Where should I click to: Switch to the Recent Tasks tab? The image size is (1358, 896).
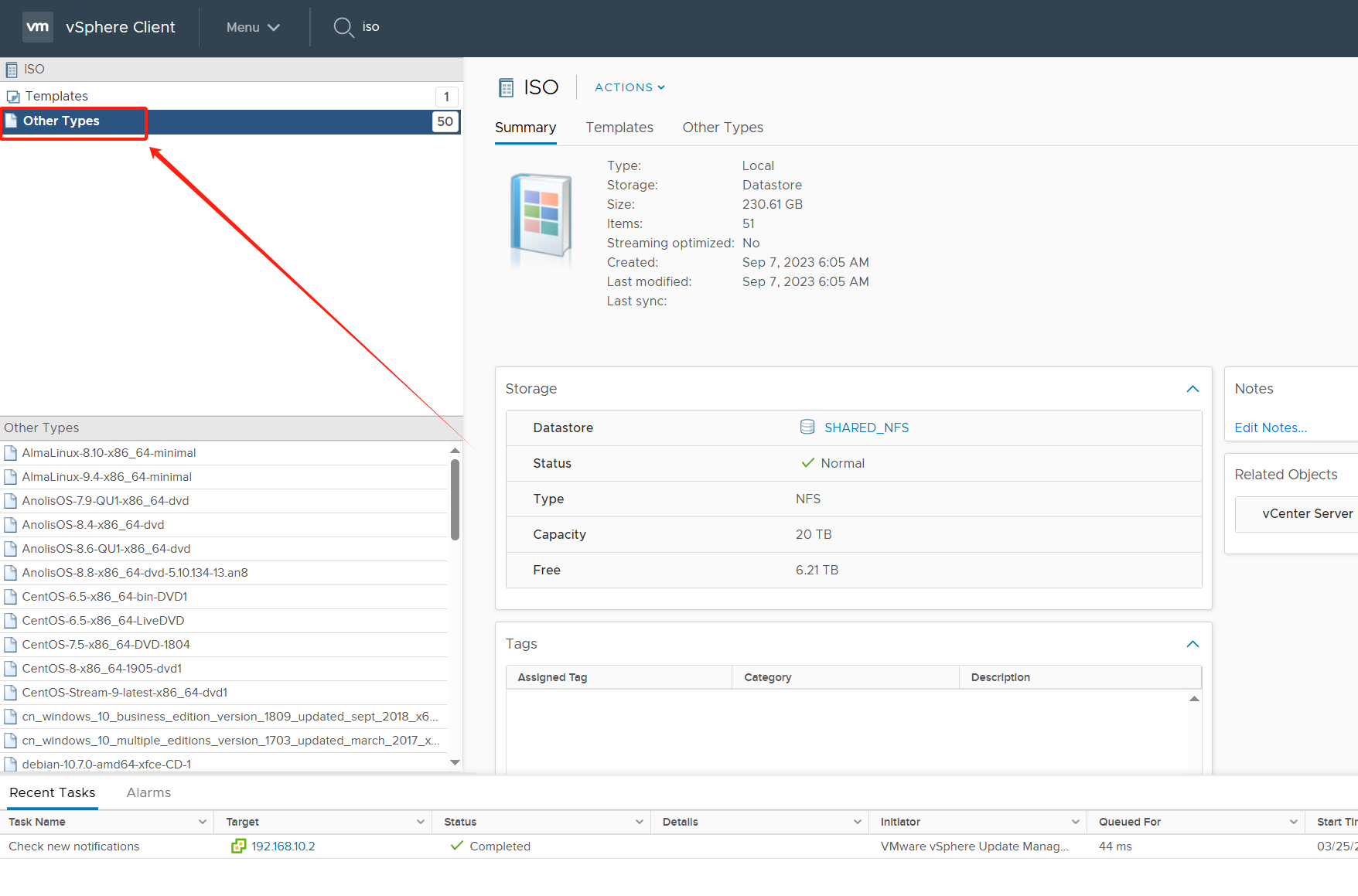[52, 792]
